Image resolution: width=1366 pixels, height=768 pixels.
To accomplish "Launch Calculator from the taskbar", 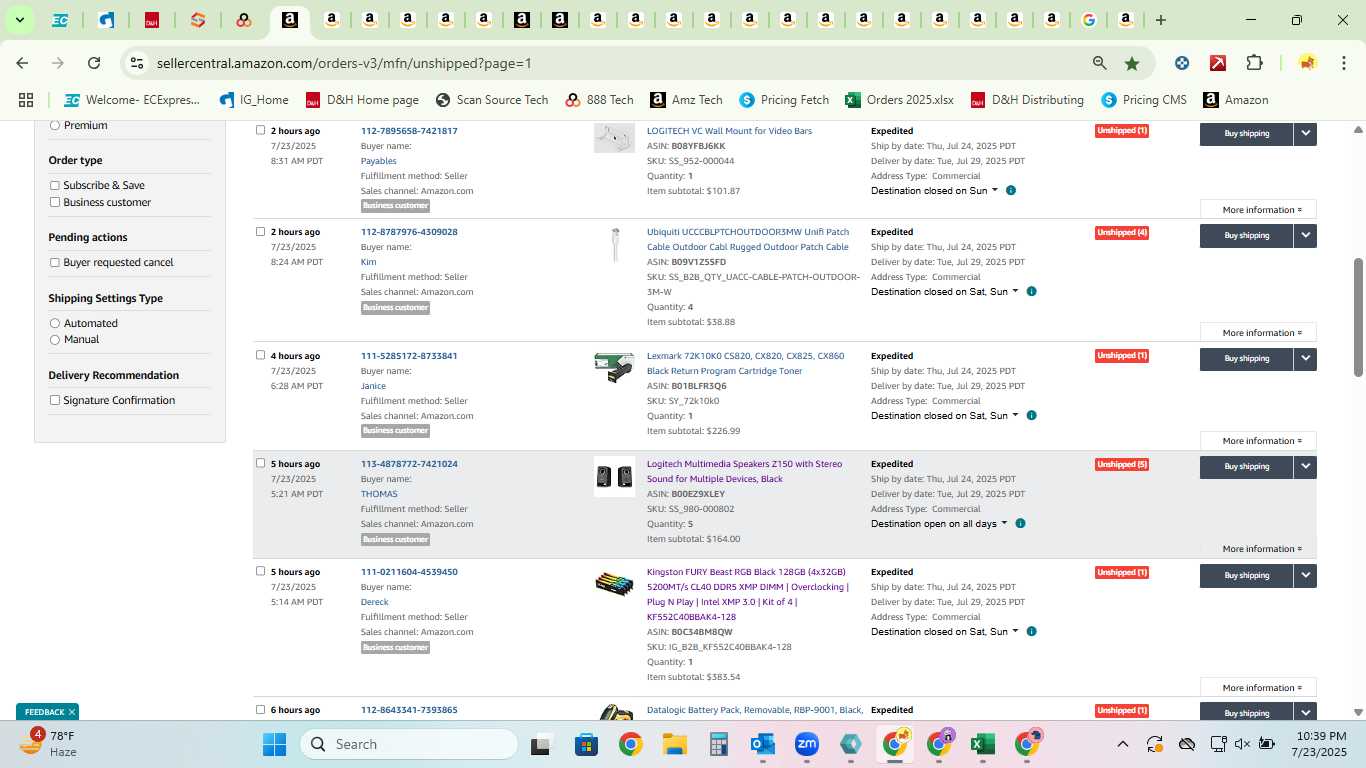I will (x=718, y=744).
